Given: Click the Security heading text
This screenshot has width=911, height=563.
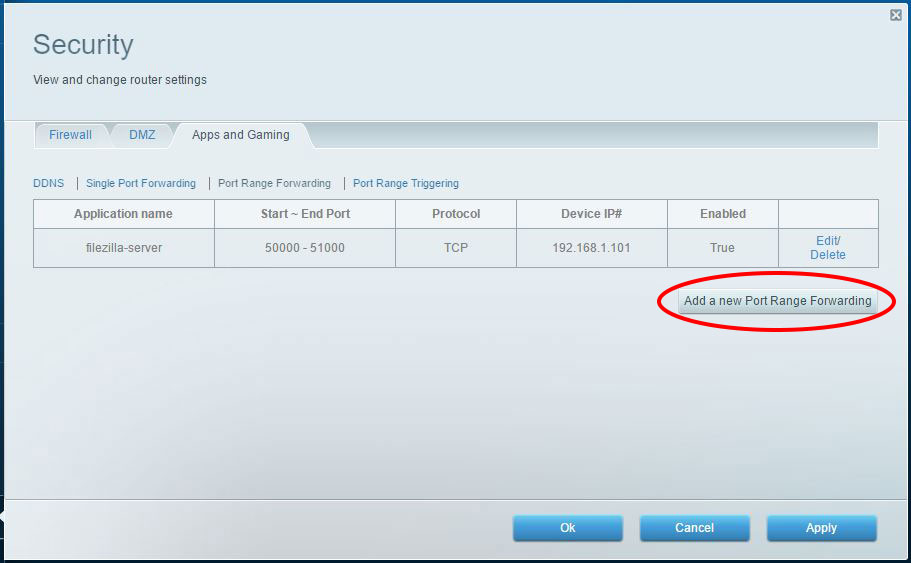Looking at the screenshot, I should tap(83, 45).
